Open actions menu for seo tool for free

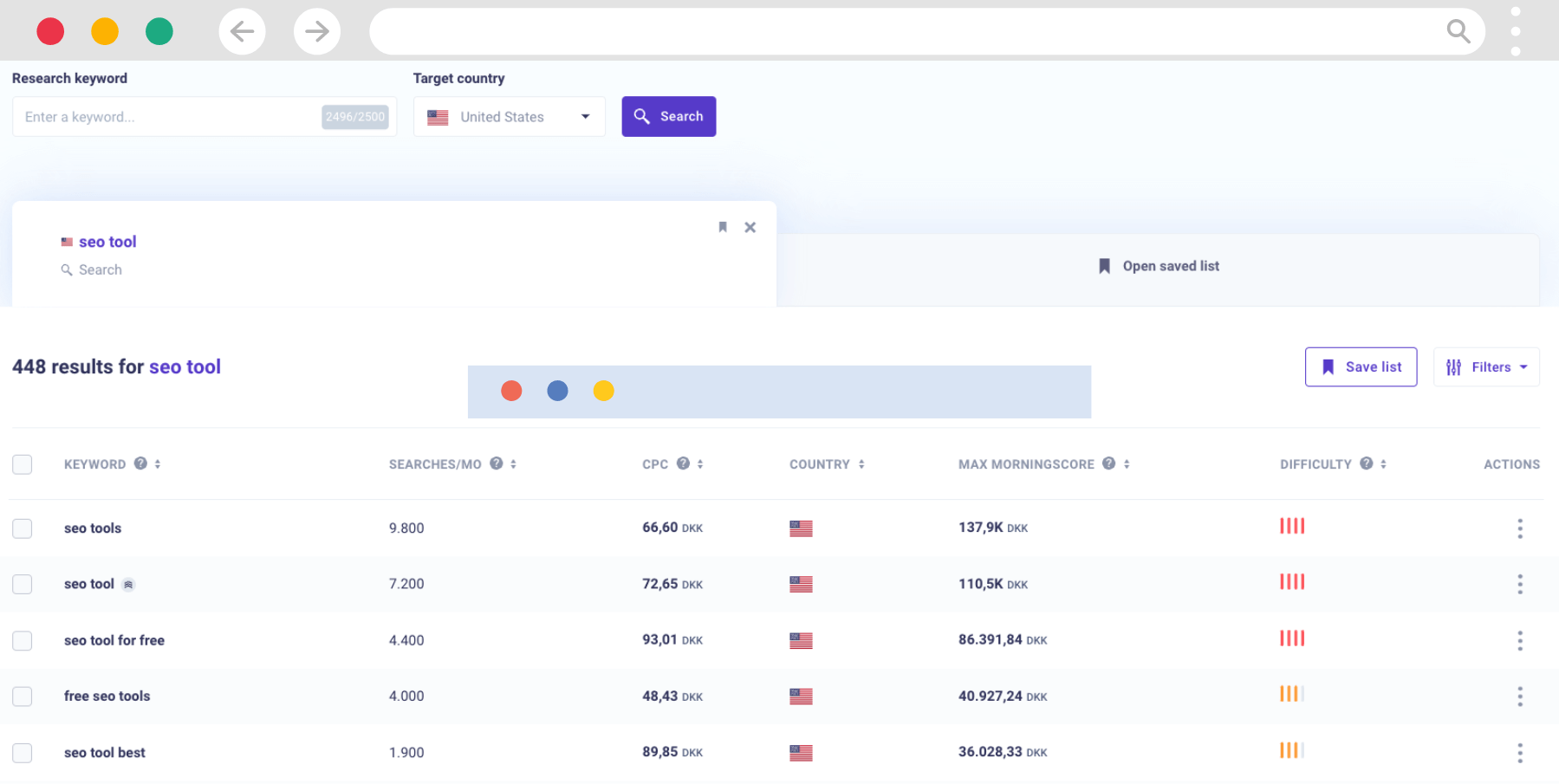point(1520,640)
